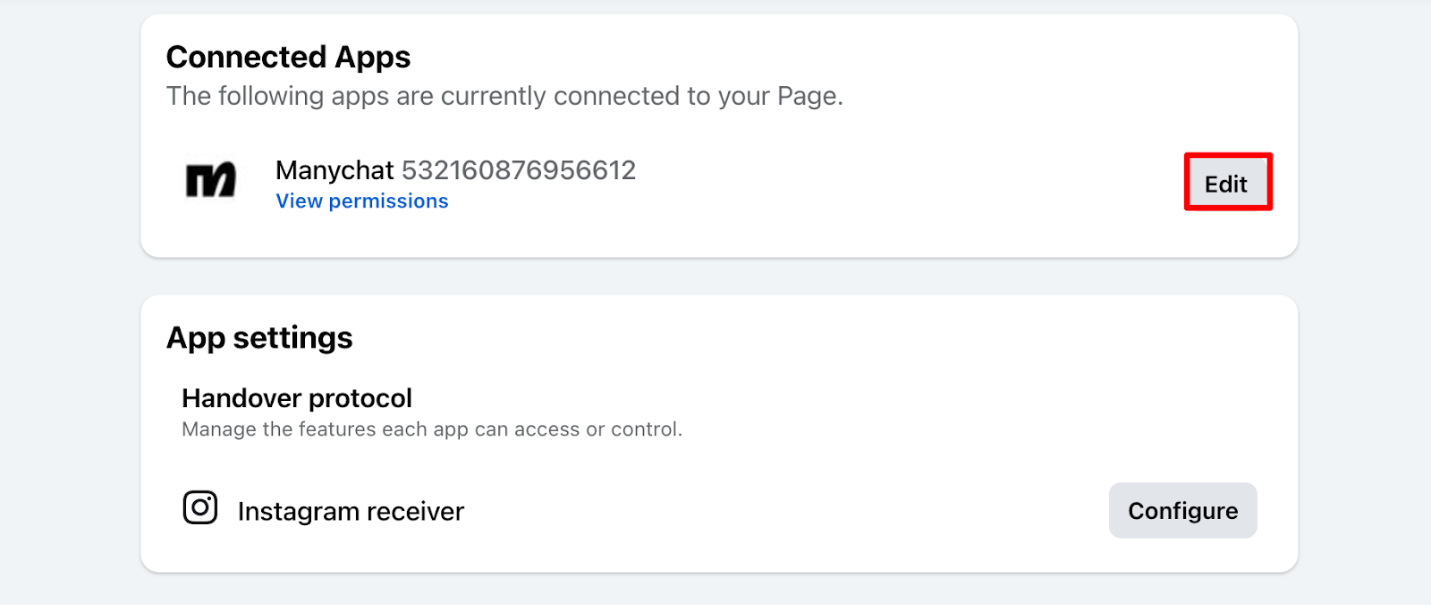
Task: Click the 'Manage the features' description text
Action: coord(432,430)
